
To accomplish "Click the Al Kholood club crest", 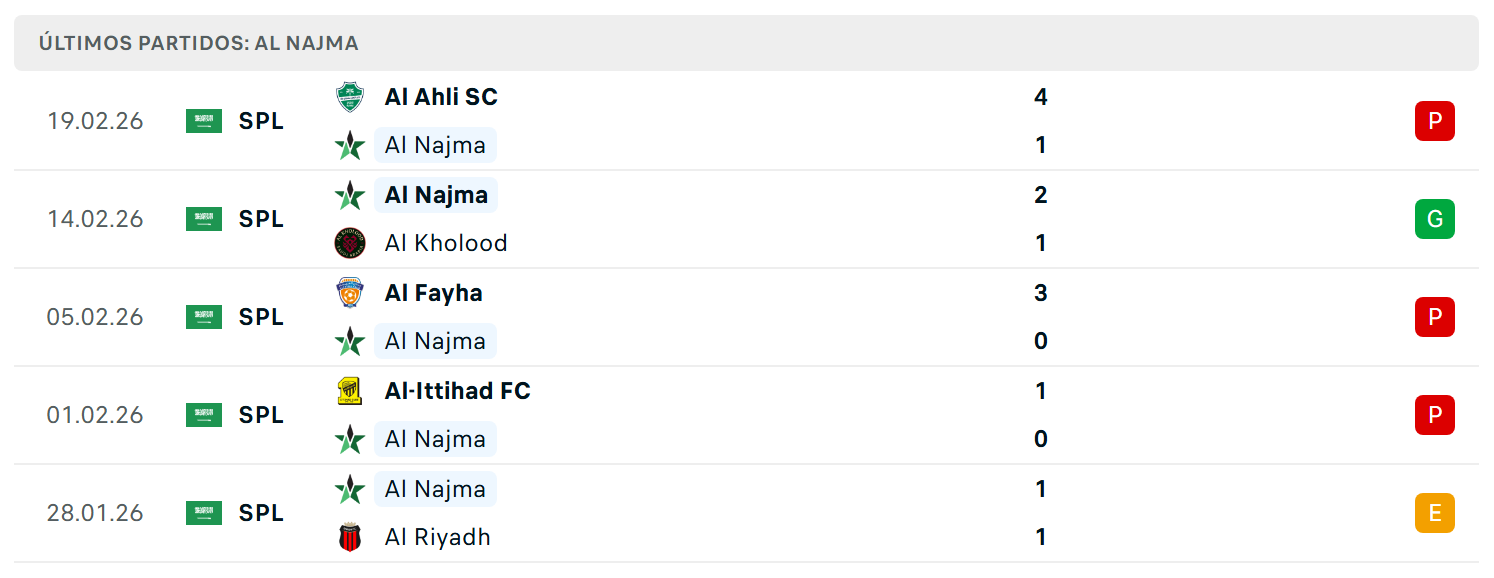I will pos(350,243).
